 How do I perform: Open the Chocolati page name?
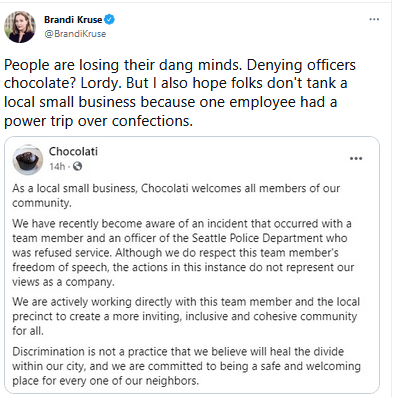73,151
